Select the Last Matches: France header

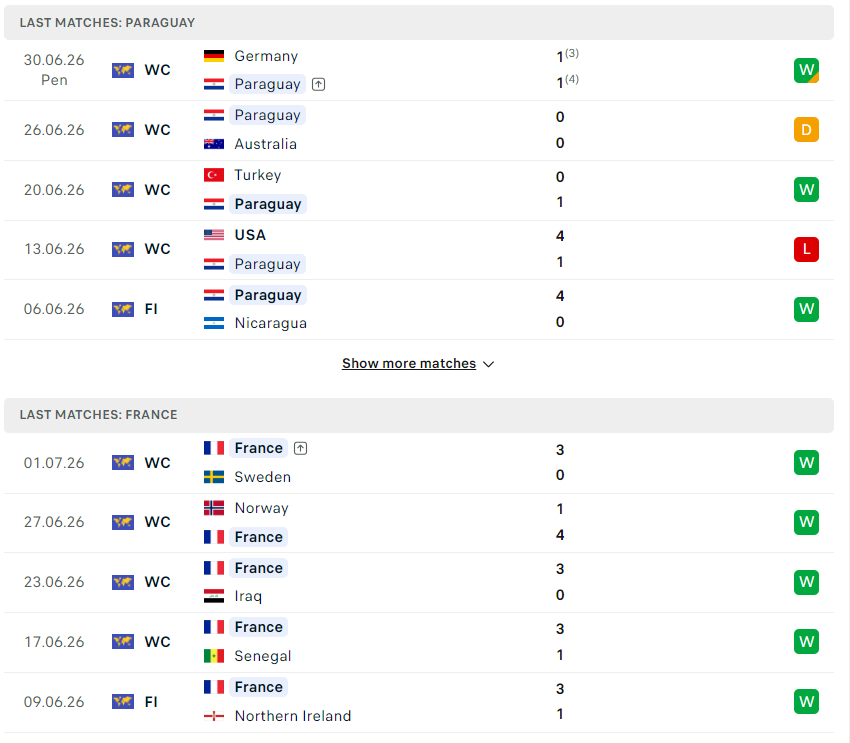[x=418, y=415]
